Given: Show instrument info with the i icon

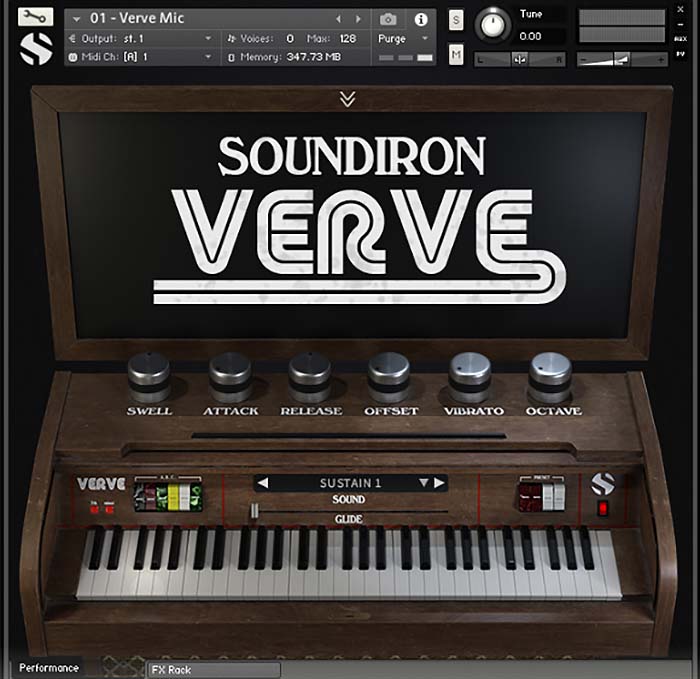Looking at the screenshot, I should [x=421, y=19].
